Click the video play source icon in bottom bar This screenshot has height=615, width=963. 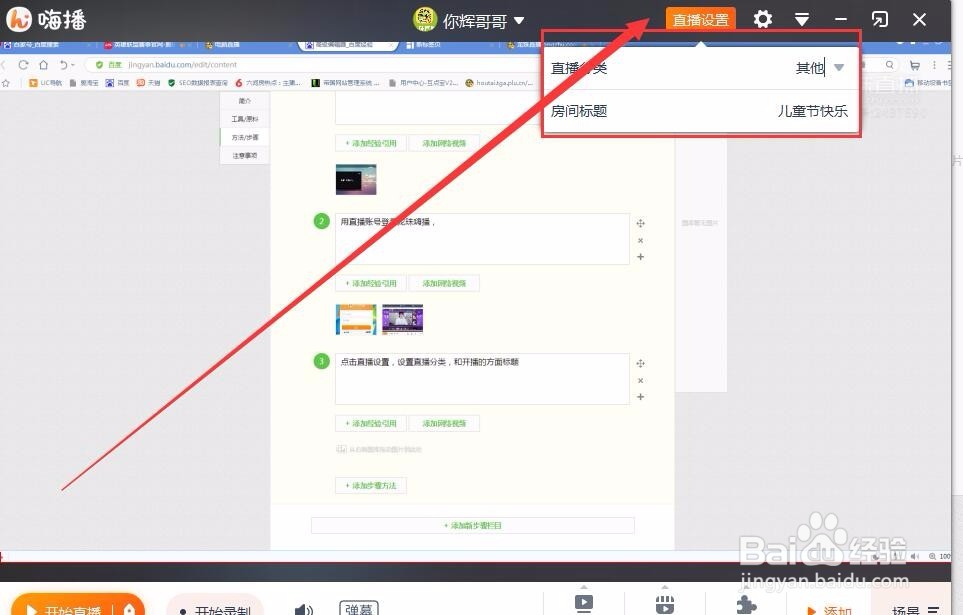pos(583,603)
